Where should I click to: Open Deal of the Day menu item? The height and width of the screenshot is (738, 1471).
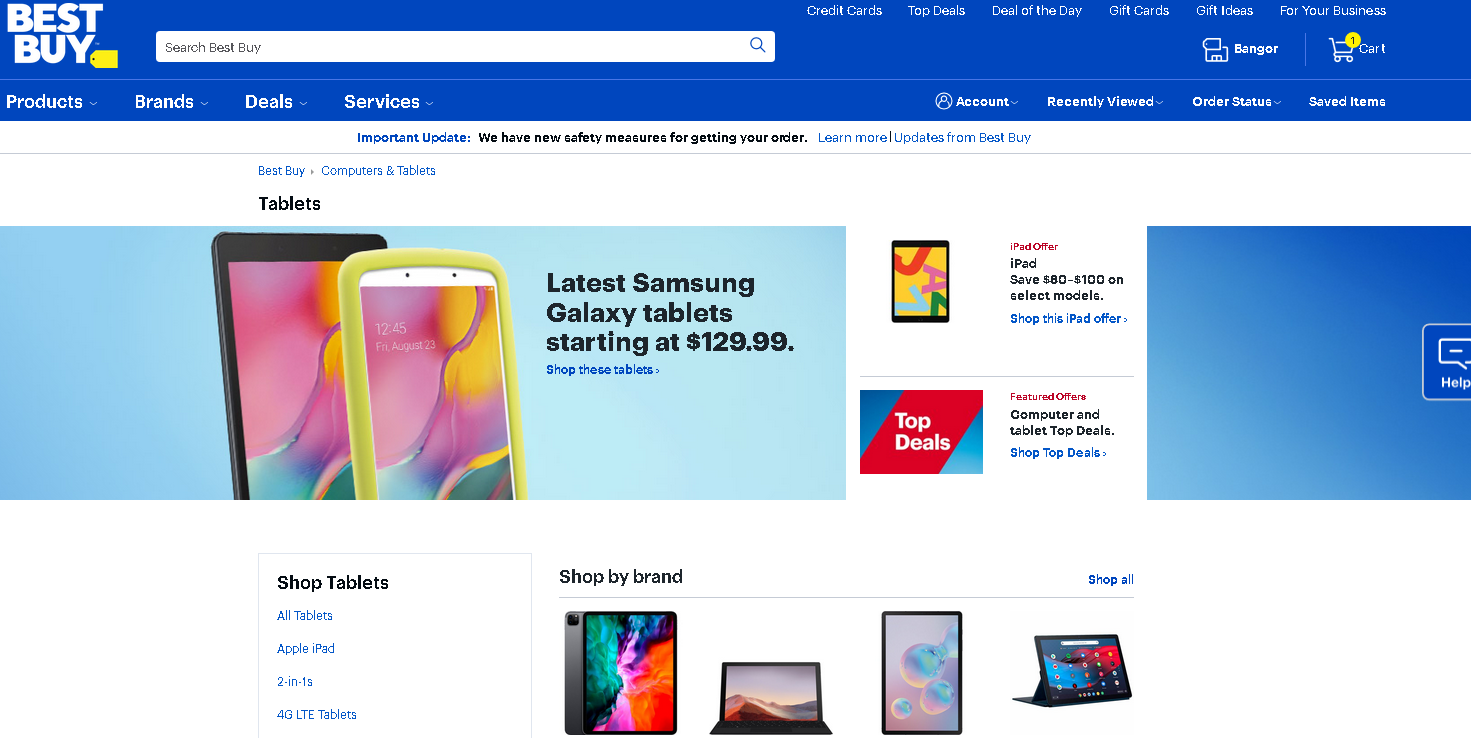(1036, 11)
